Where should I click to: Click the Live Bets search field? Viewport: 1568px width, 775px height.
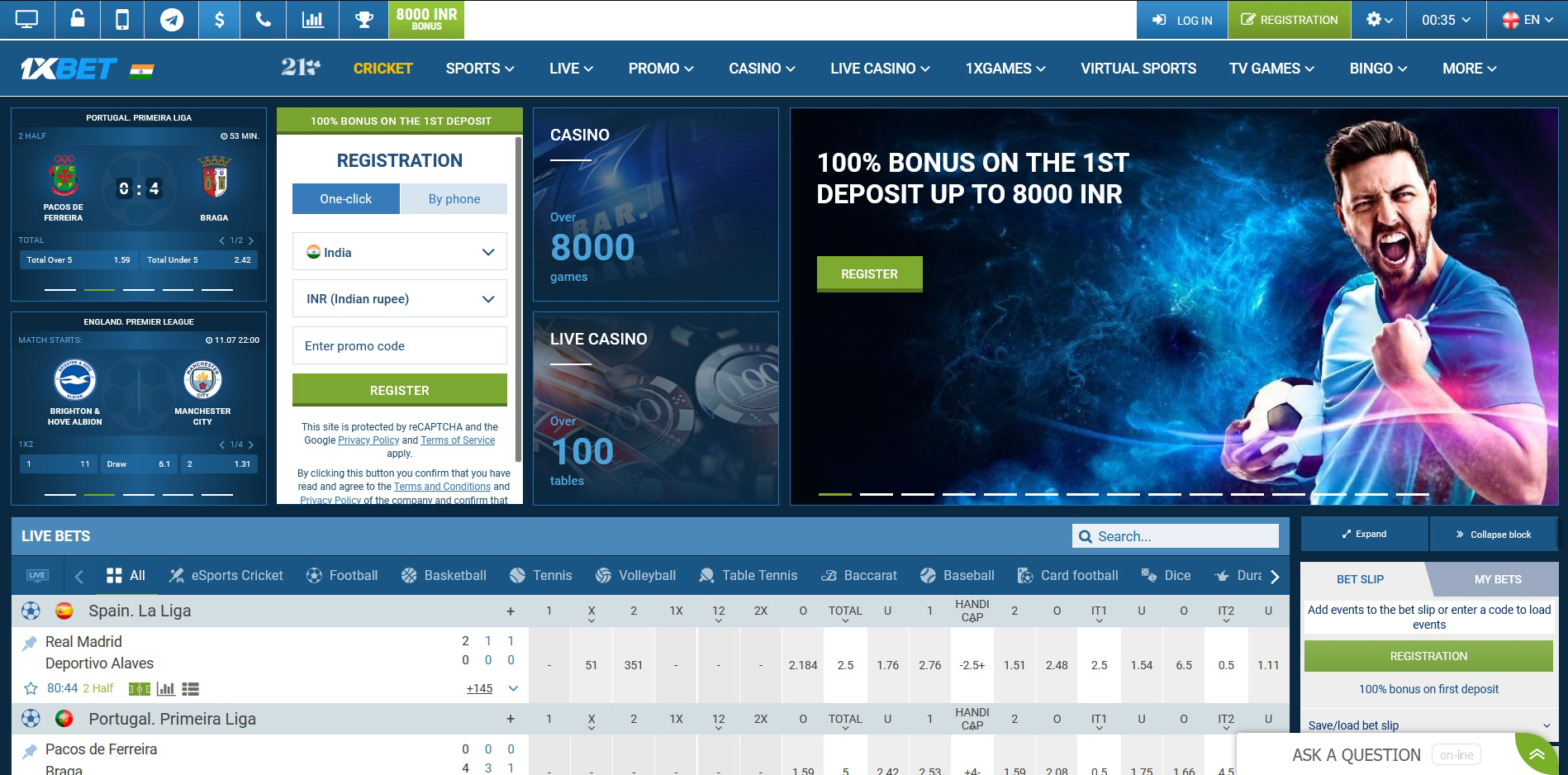pyautogui.click(x=1175, y=536)
